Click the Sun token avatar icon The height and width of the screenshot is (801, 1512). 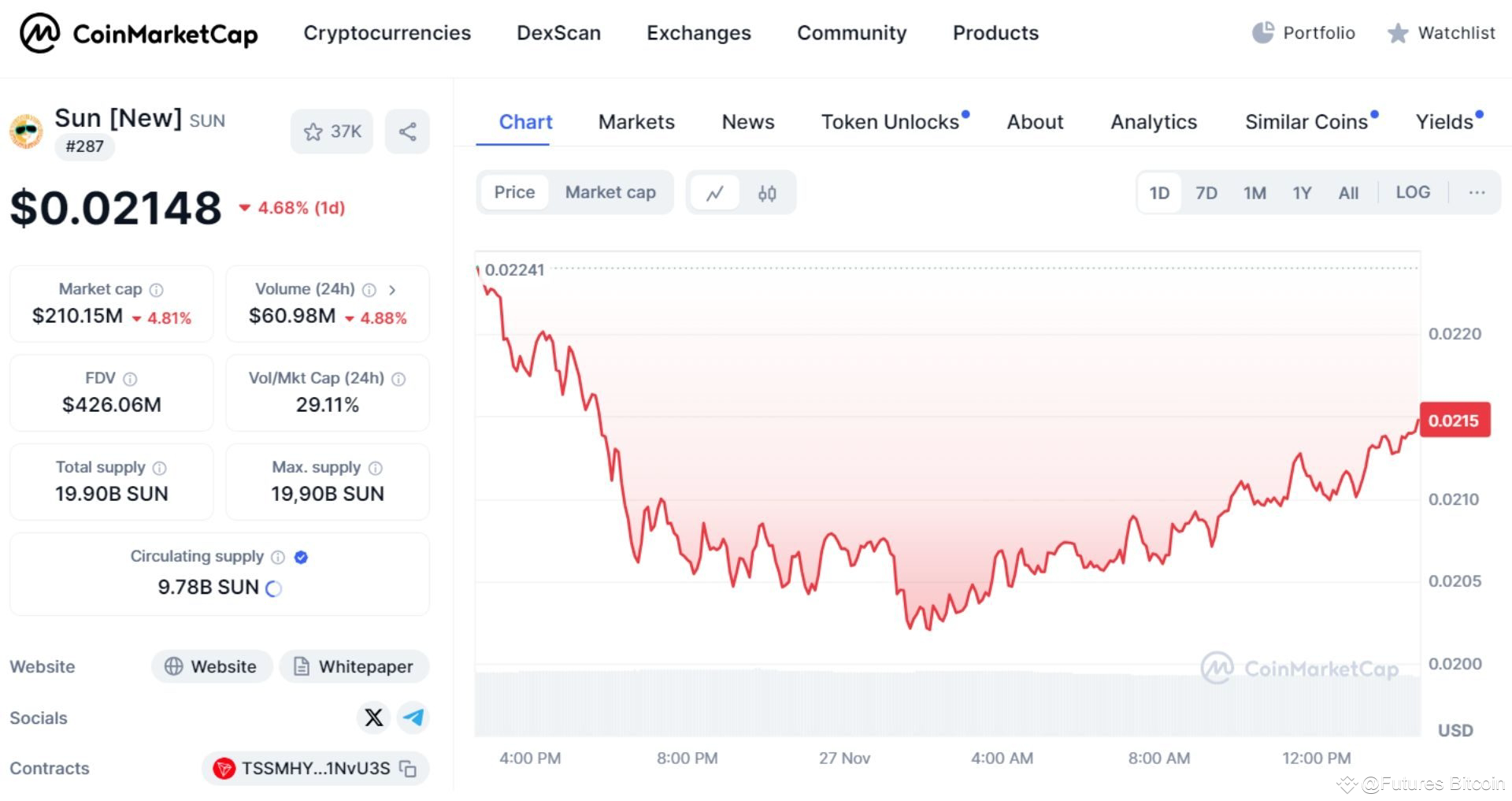click(x=26, y=131)
